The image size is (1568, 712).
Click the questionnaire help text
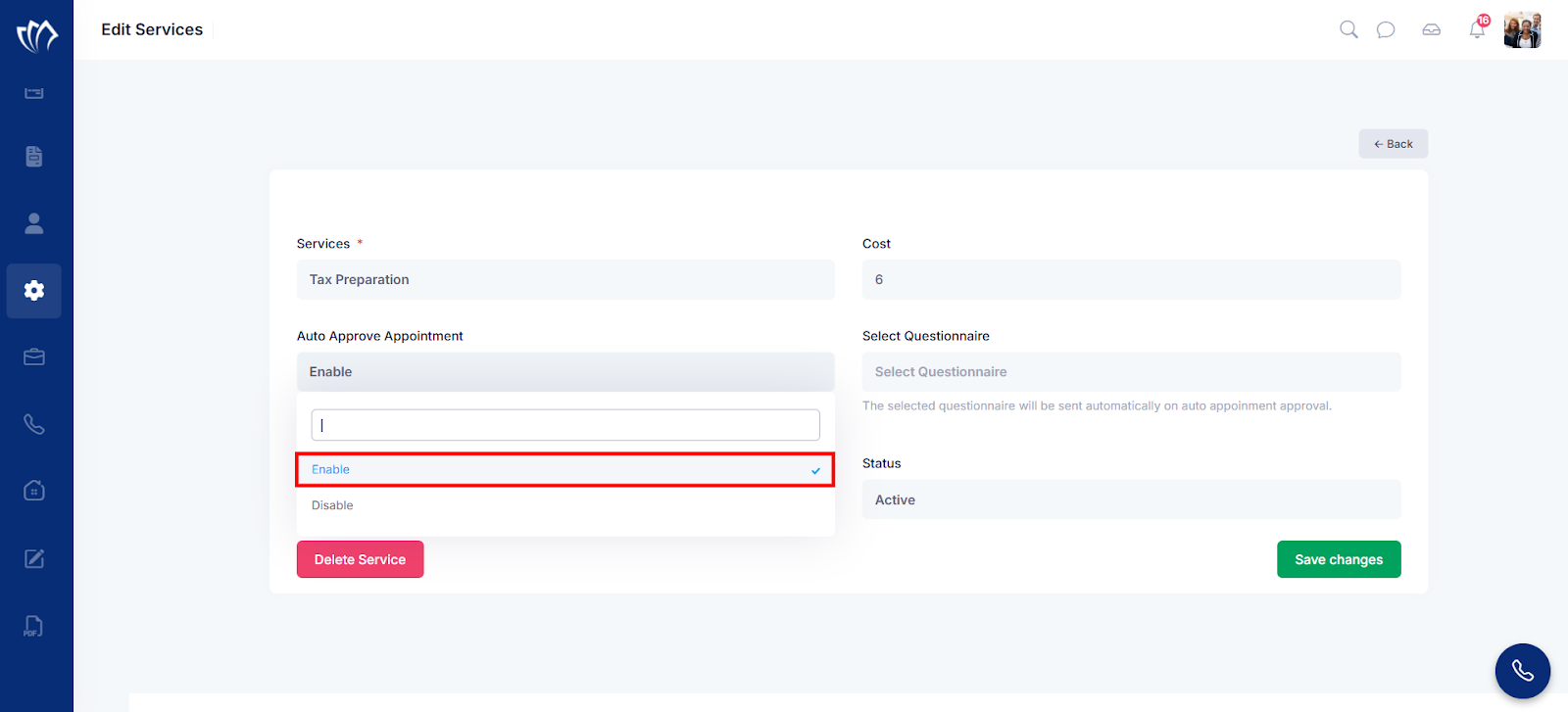click(x=1097, y=405)
